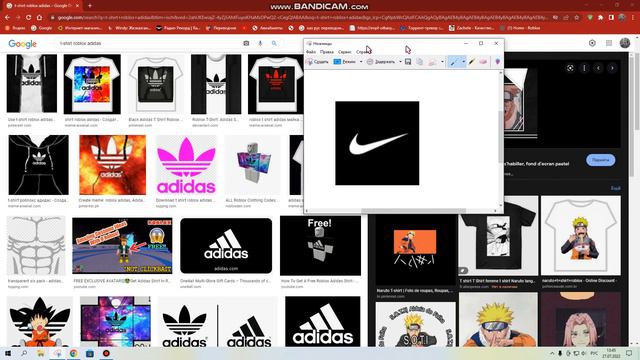Screen dimensions: 640x360
Task: Click the Create new snip button in Snipping Tool
Action: pyautogui.click(x=318, y=62)
